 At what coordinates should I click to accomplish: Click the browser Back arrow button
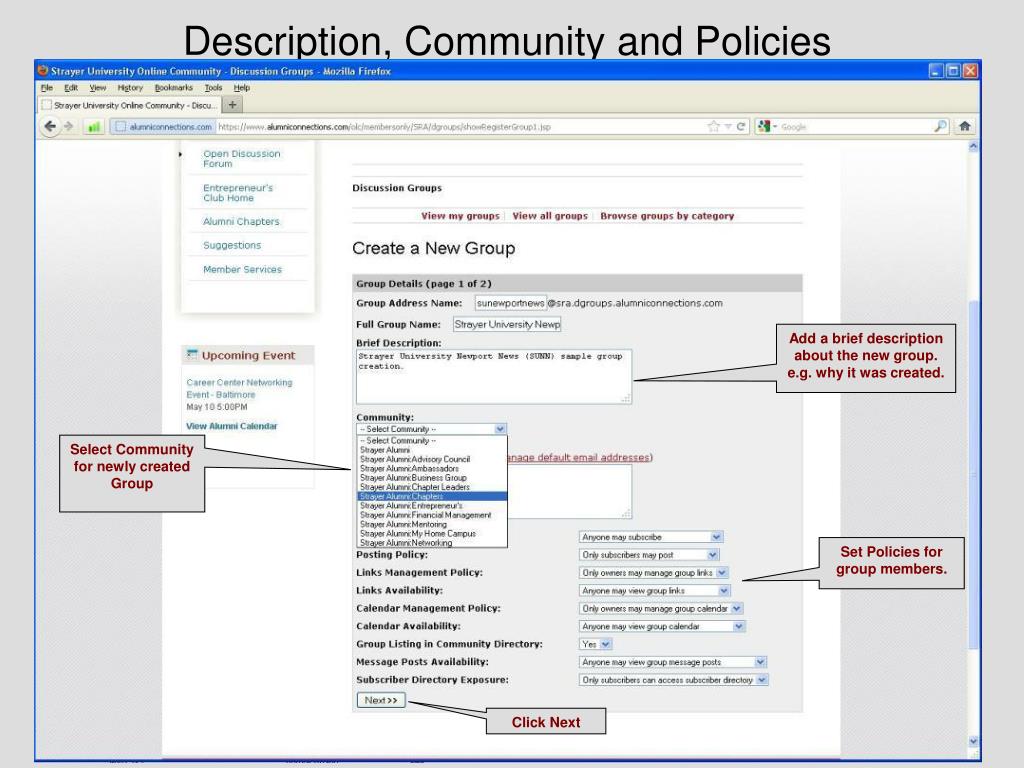click(50, 126)
